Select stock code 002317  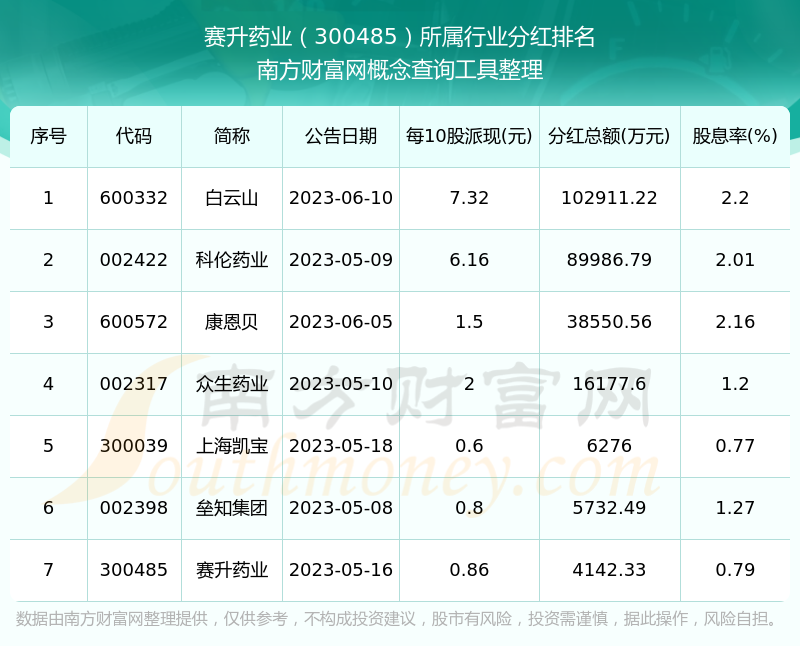[x=134, y=384]
